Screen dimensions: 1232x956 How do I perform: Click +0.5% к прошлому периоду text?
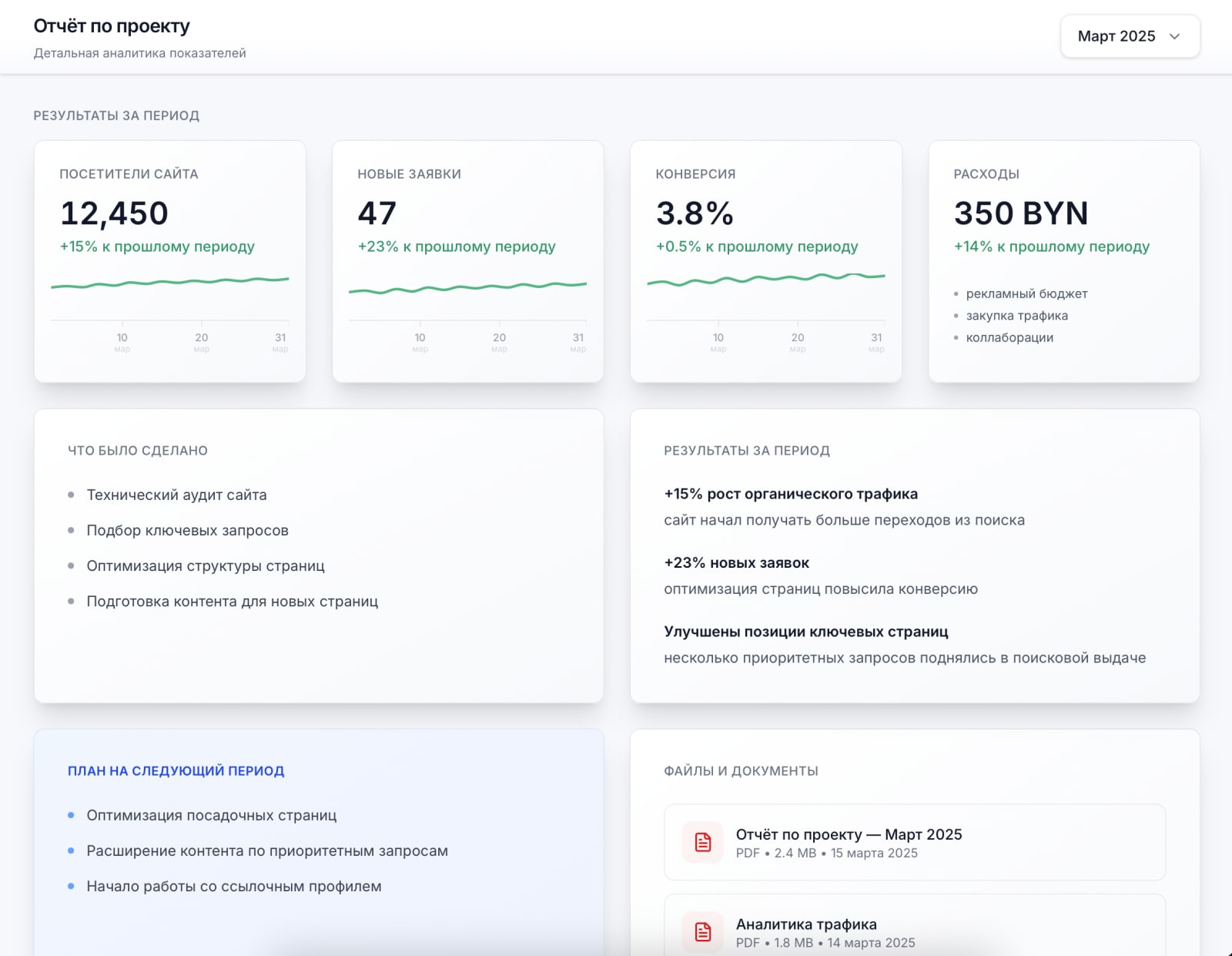click(x=757, y=247)
